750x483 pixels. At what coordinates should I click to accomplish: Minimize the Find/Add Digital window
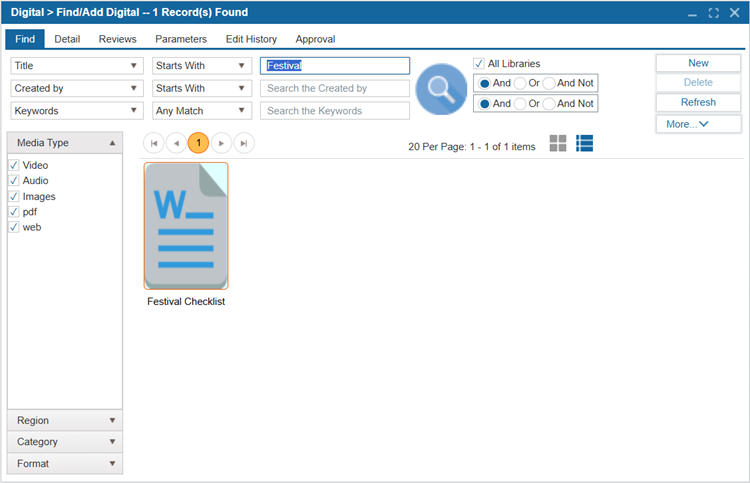pyautogui.click(x=692, y=13)
